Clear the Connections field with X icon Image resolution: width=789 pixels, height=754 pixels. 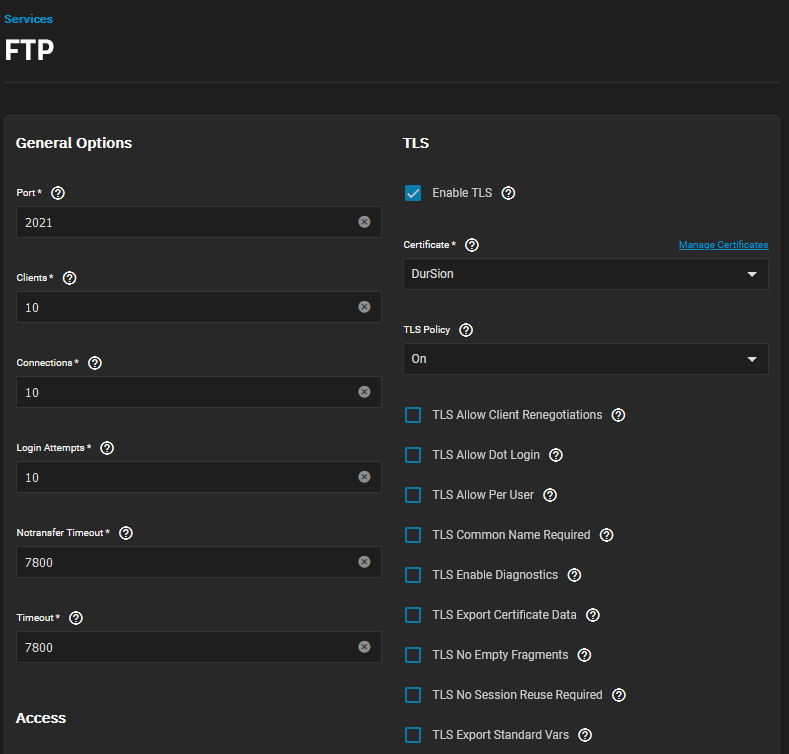[364, 392]
